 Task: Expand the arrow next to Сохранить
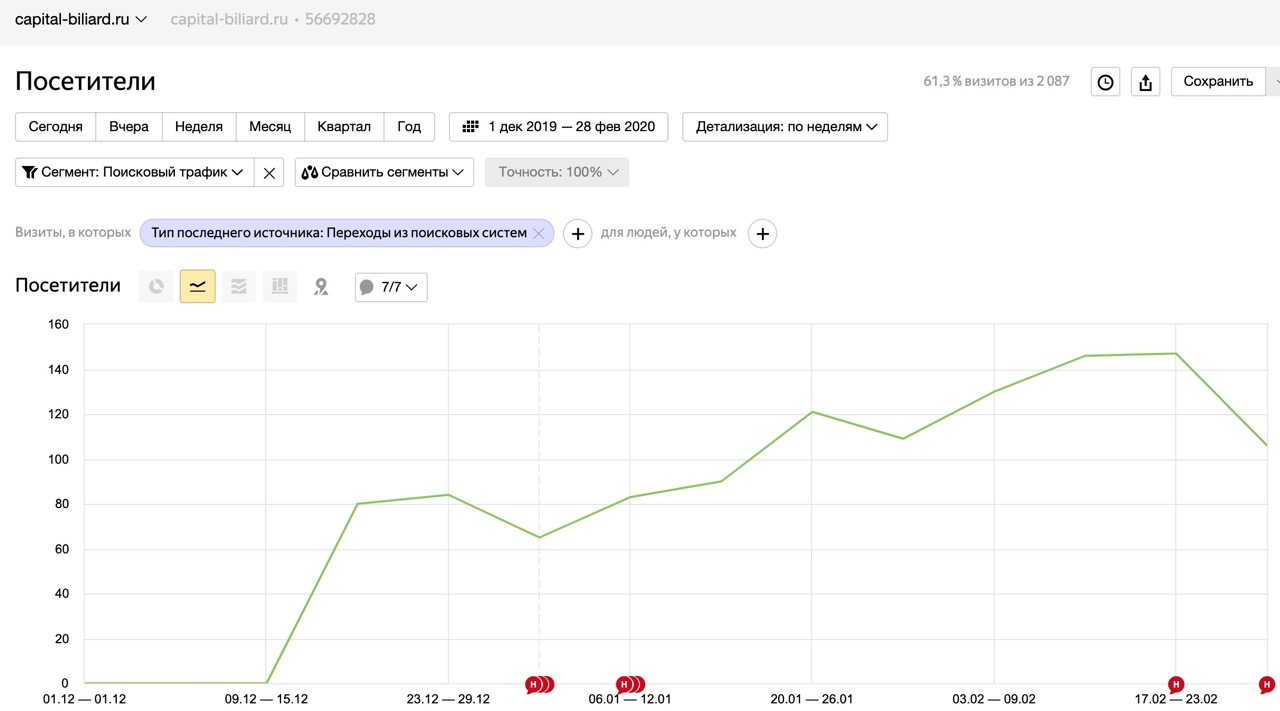[1274, 82]
